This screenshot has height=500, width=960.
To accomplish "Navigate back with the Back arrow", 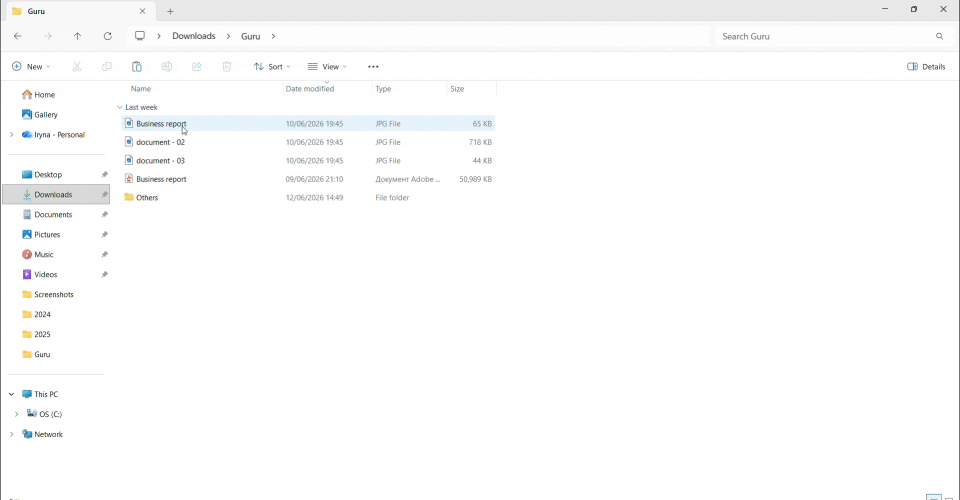I will pyautogui.click(x=18, y=36).
